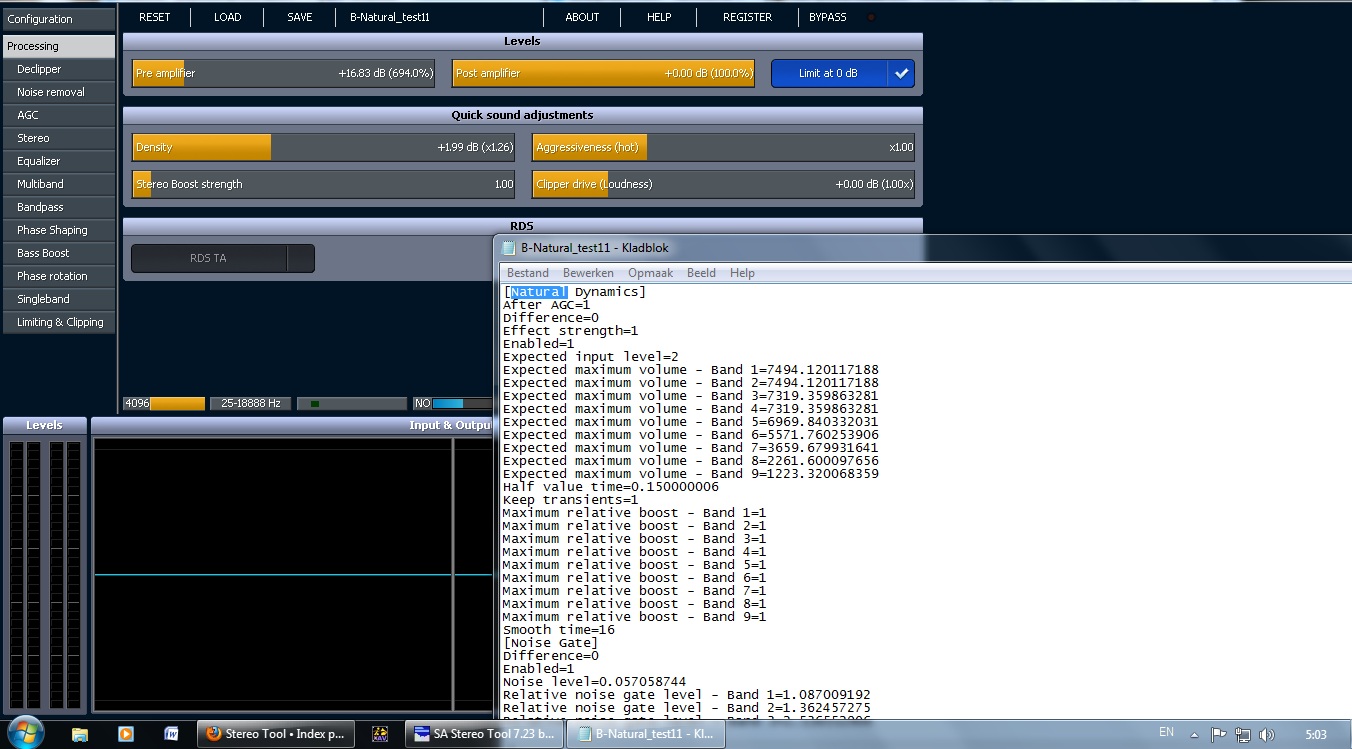Click the NO blue status indicator

pyautogui.click(x=454, y=404)
